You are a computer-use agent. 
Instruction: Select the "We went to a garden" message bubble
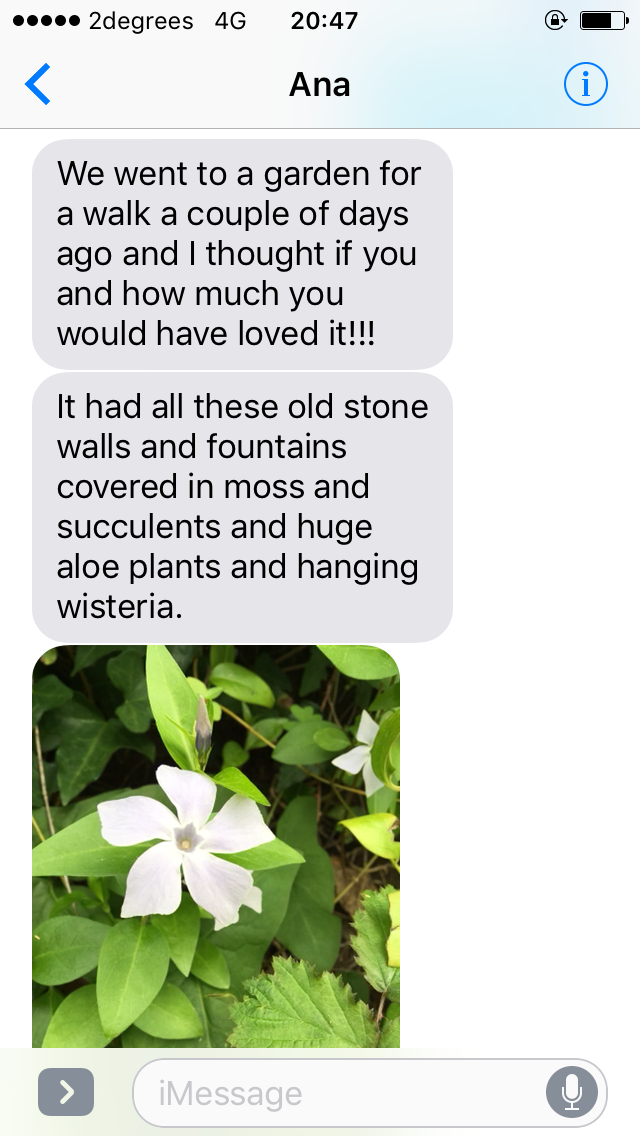pyautogui.click(x=242, y=254)
